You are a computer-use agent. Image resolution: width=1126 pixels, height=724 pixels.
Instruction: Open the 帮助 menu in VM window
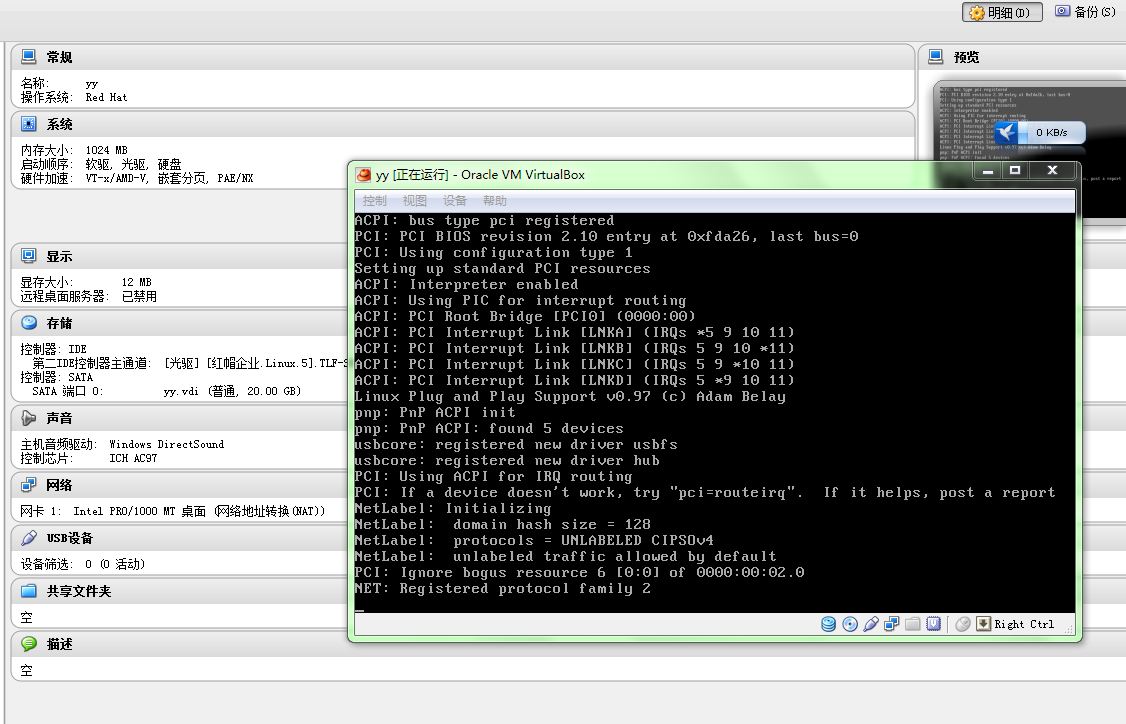click(x=495, y=200)
